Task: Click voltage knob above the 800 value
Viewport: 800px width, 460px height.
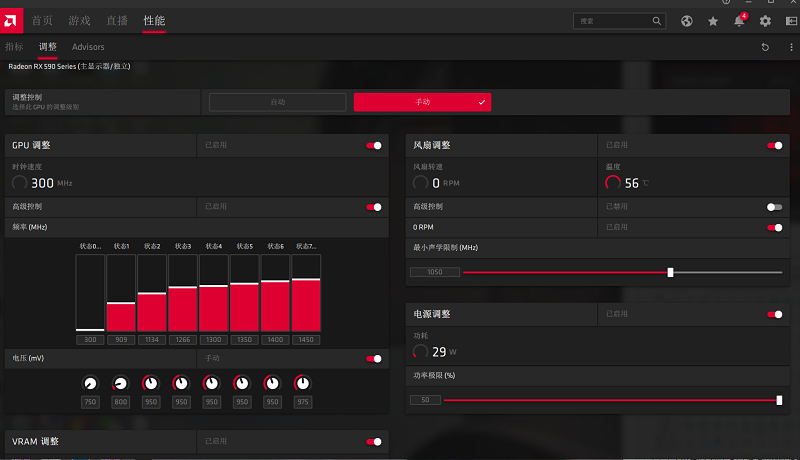Action: (120, 383)
